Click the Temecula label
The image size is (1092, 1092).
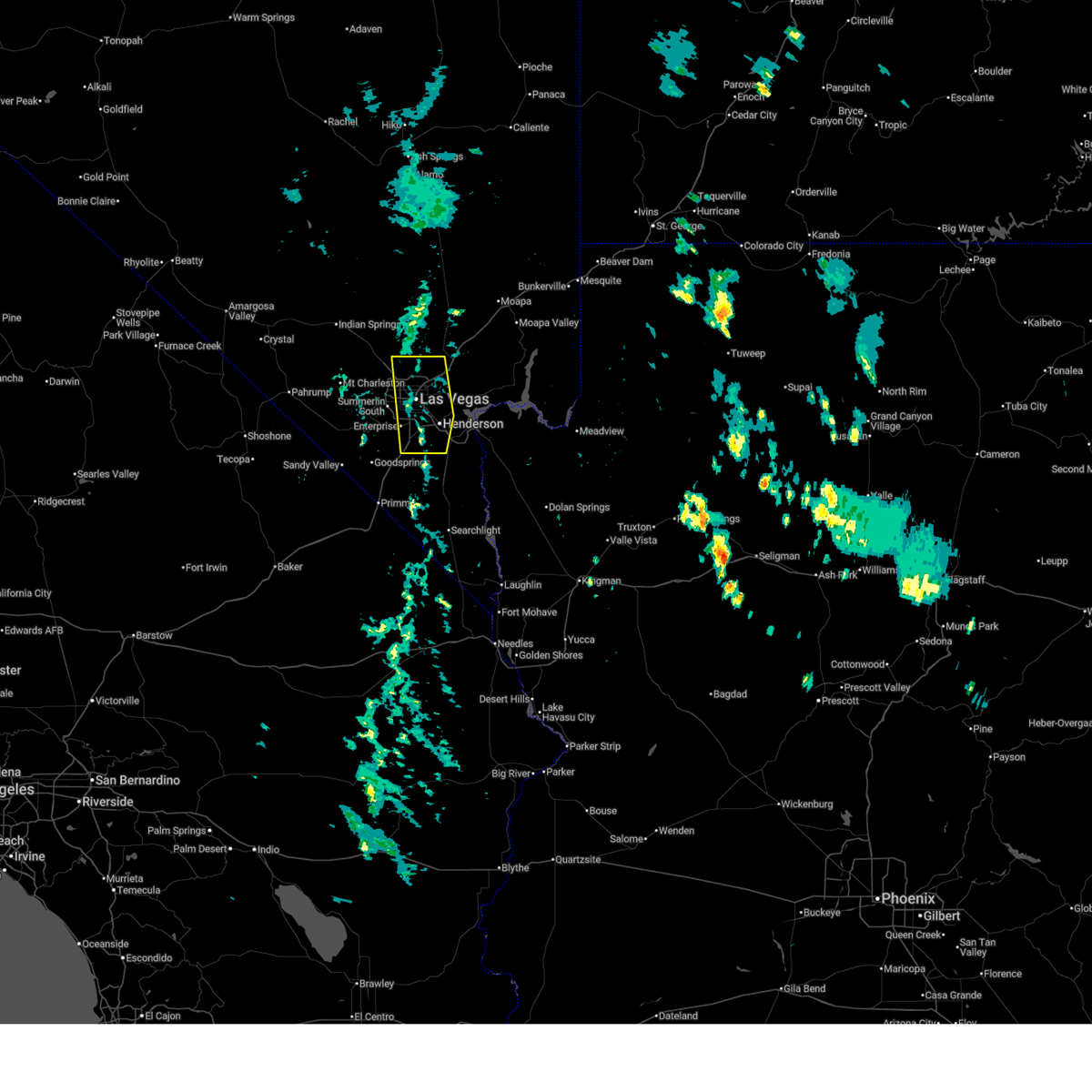[138, 891]
